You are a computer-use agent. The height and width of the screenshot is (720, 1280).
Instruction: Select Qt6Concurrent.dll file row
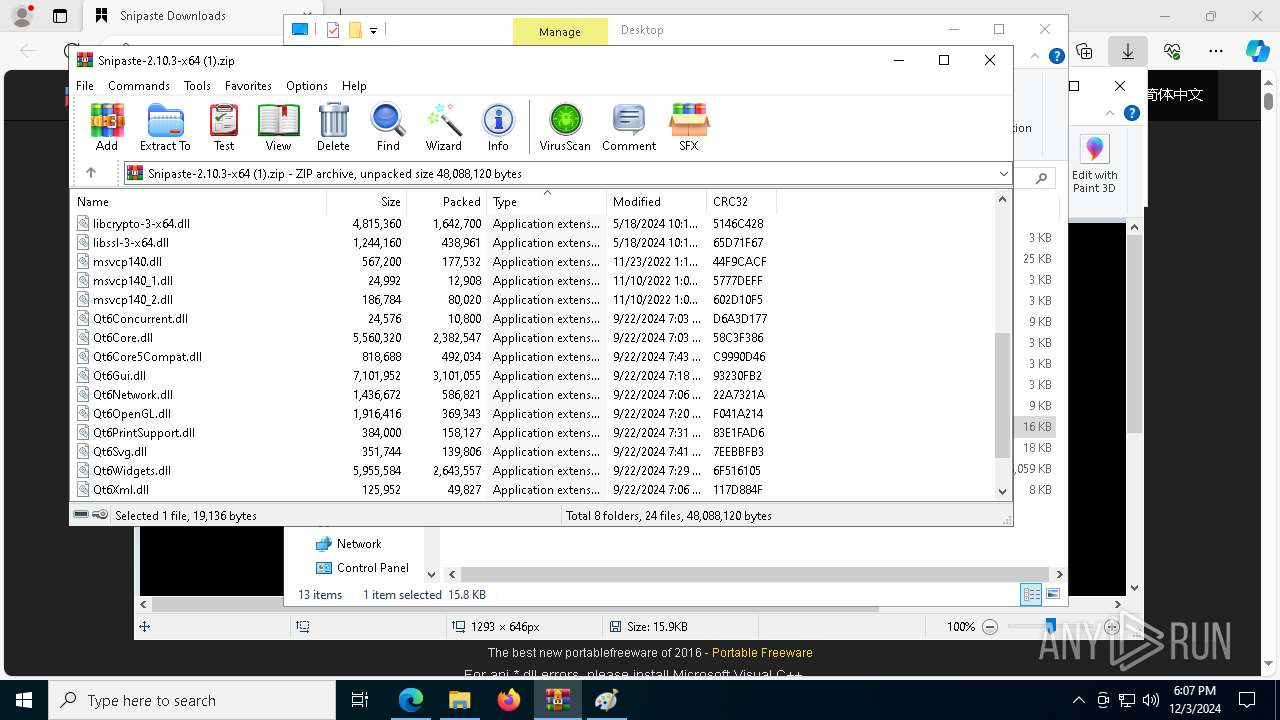533,319
